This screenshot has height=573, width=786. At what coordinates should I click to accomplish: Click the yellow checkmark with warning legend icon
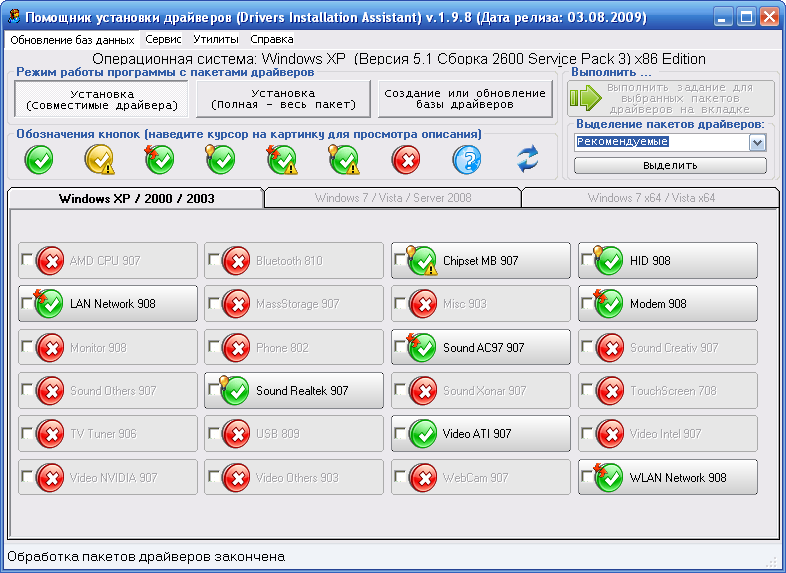[x=99, y=160]
